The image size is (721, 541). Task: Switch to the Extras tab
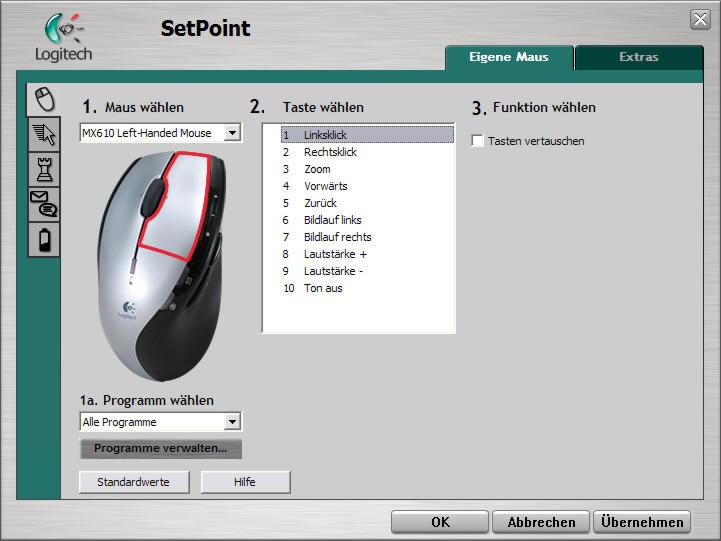coord(638,57)
